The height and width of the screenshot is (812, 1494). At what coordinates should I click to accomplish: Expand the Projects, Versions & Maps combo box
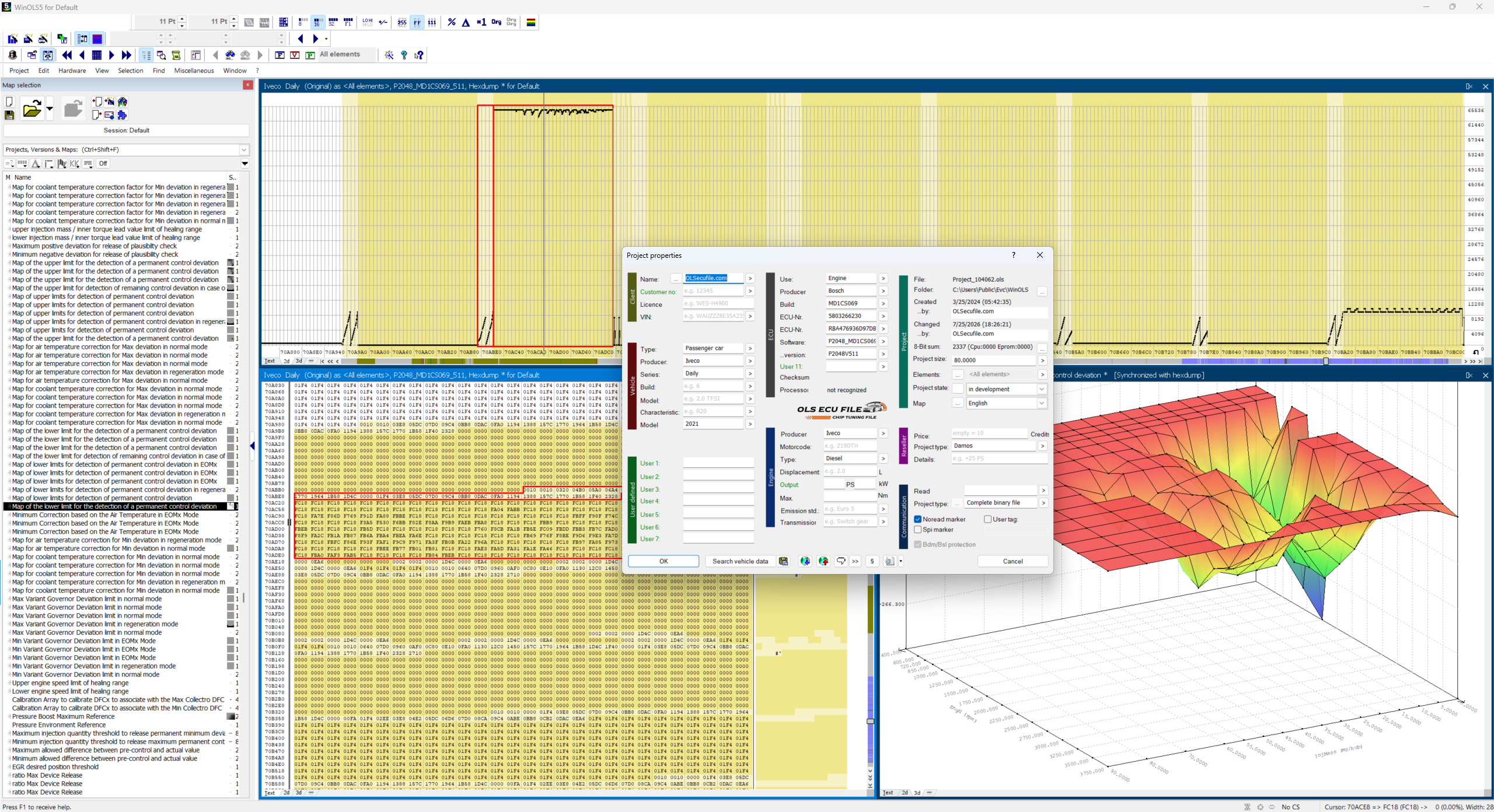click(245, 150)
